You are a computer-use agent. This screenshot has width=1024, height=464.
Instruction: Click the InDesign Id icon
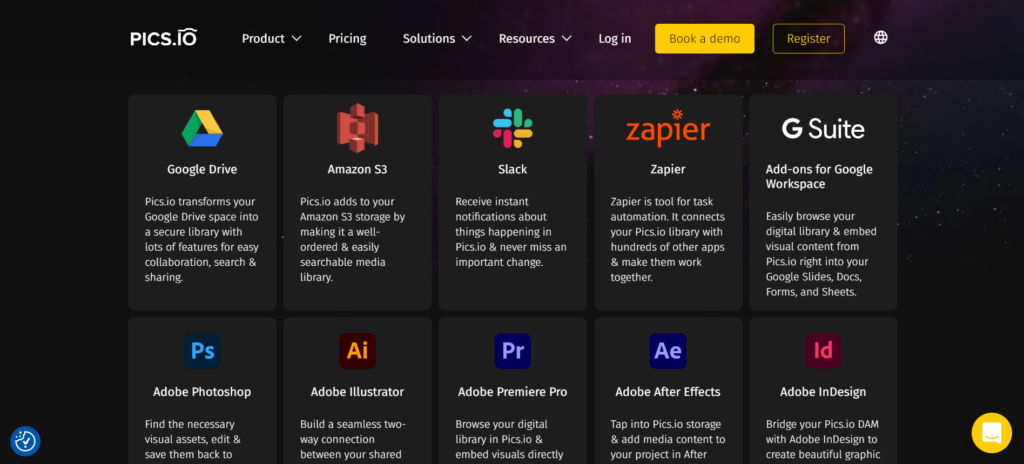coord(823,351)
